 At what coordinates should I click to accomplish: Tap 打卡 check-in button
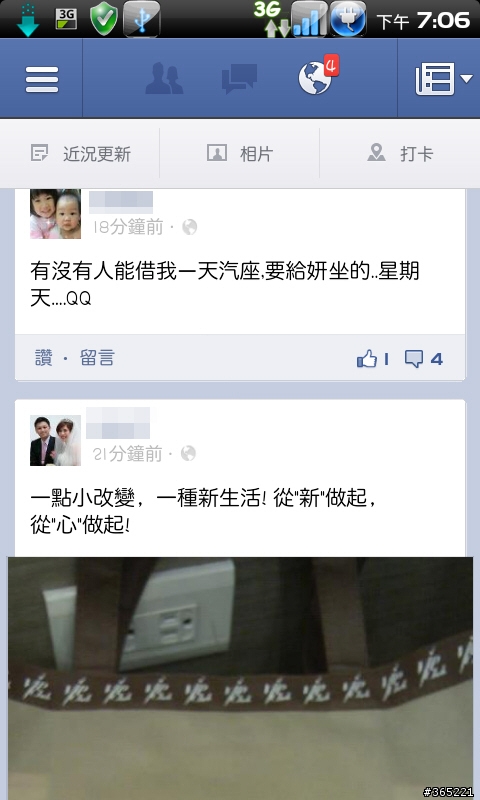(x=400, y=153)
